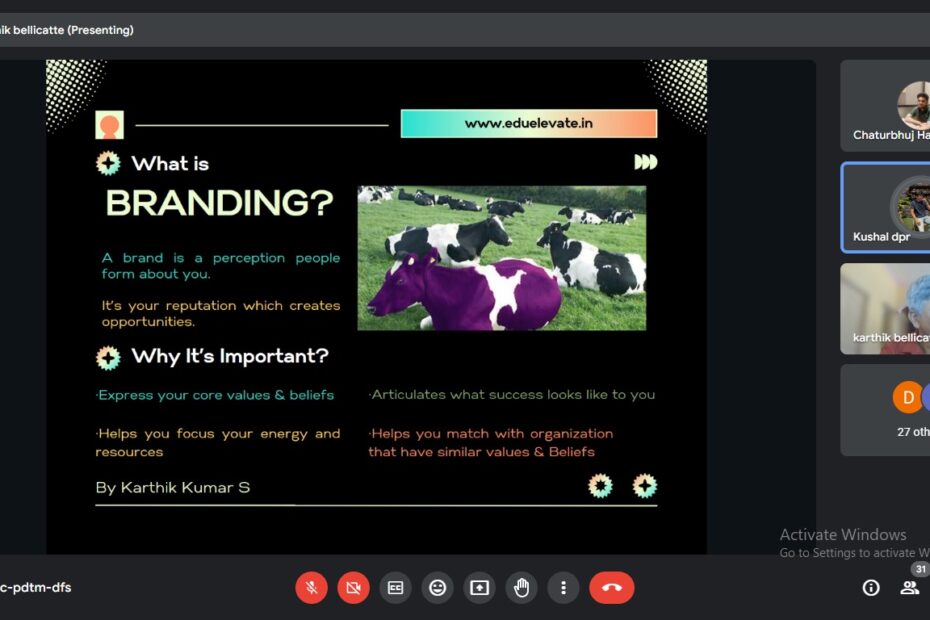Raise your hand in the meeting

521,587
